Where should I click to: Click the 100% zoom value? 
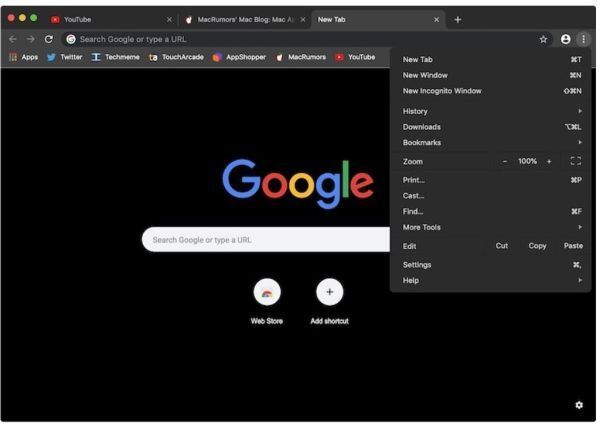pos(527,161)
